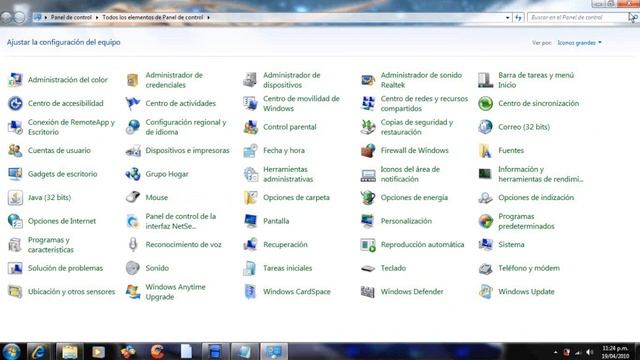This screenshot has height=360, width=640.
Task: Open Opciones de energía icon
Action: click(x=368, y=198)
